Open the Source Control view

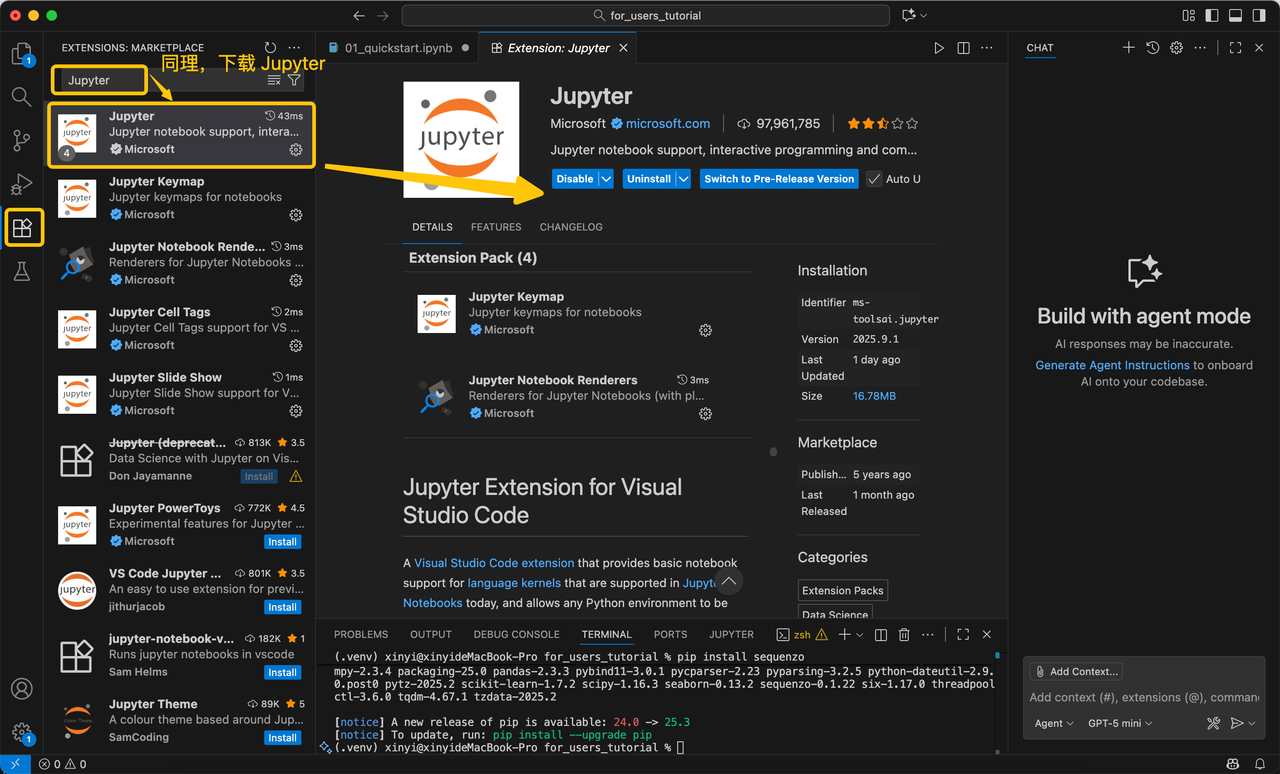pyautogui.click(x=21, y=140)
